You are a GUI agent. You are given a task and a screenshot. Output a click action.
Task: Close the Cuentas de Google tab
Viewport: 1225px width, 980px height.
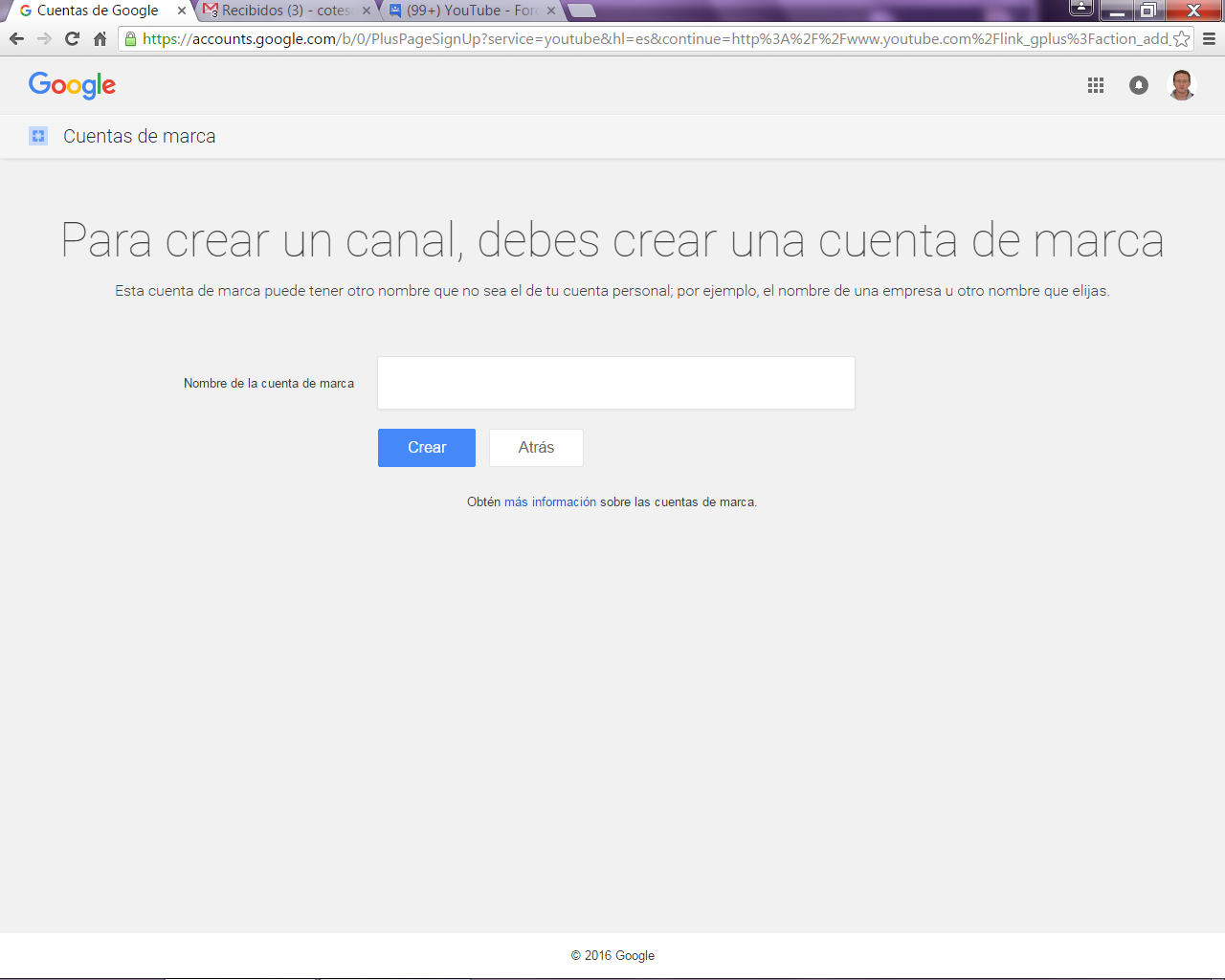click(x=182, y=11)
